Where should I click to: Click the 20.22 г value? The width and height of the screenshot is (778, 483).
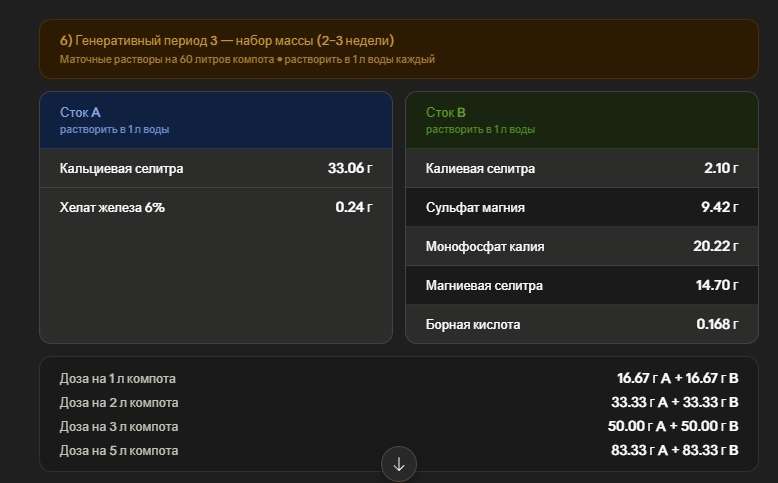tap(715, 246)
